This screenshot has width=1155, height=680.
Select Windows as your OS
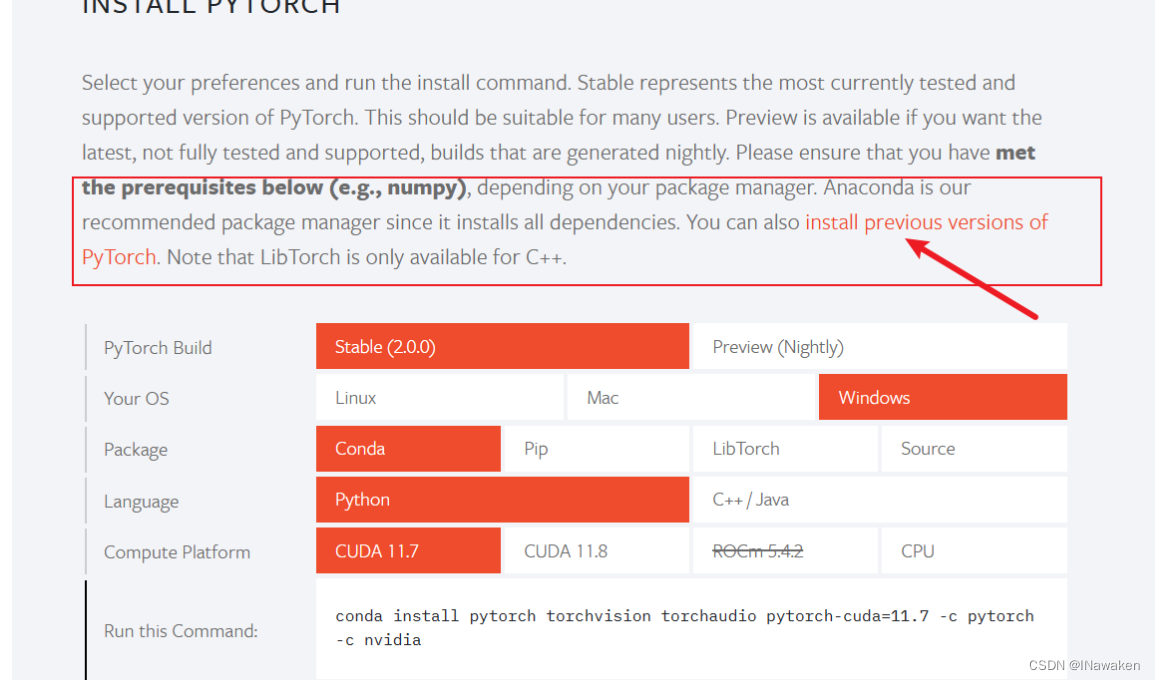click(941, 396)
